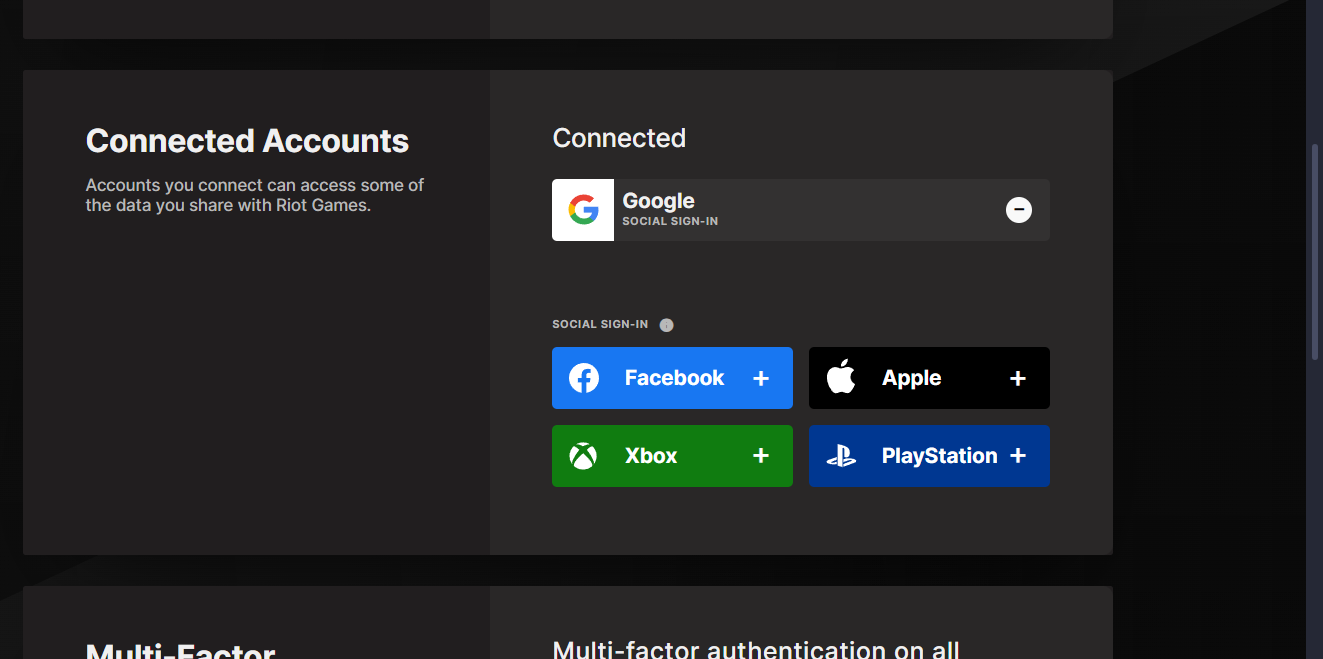The image size is (1323, 659).
Task: Open the Social Sign-In info tooltip icon
Action: [x=667, y=325]
